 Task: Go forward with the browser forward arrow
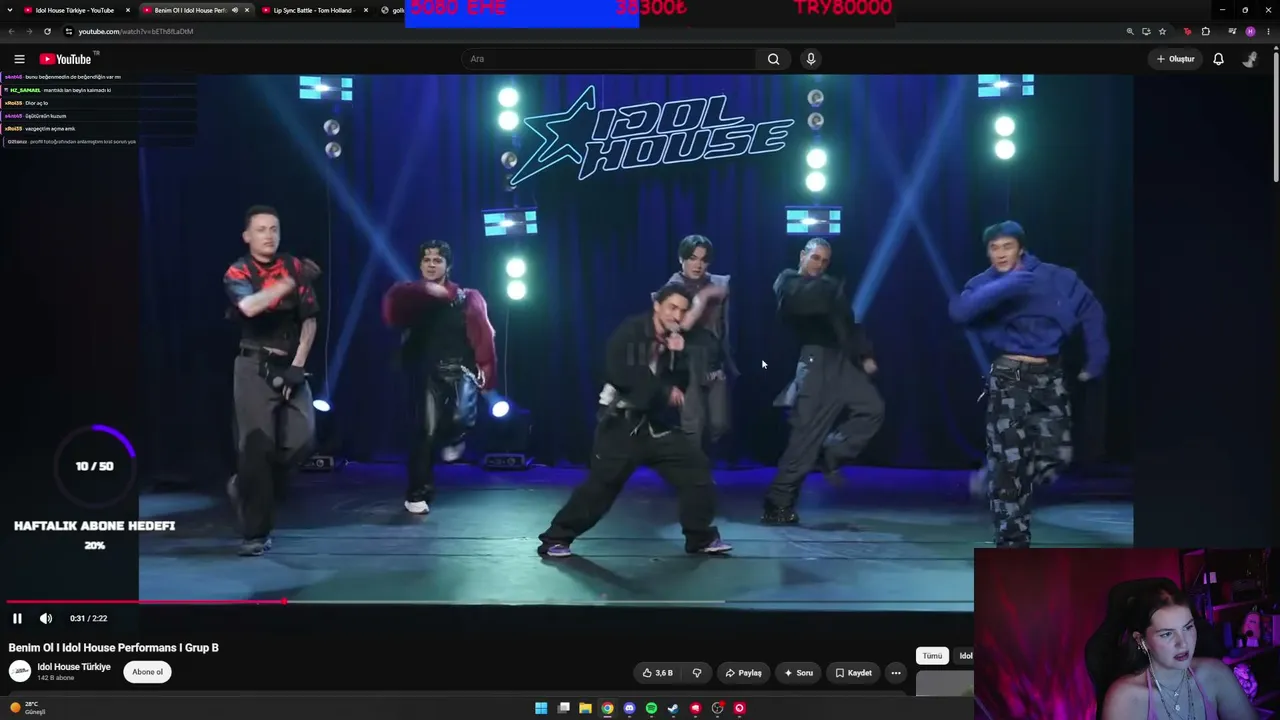pyautogui.click(x=30, y=31)
